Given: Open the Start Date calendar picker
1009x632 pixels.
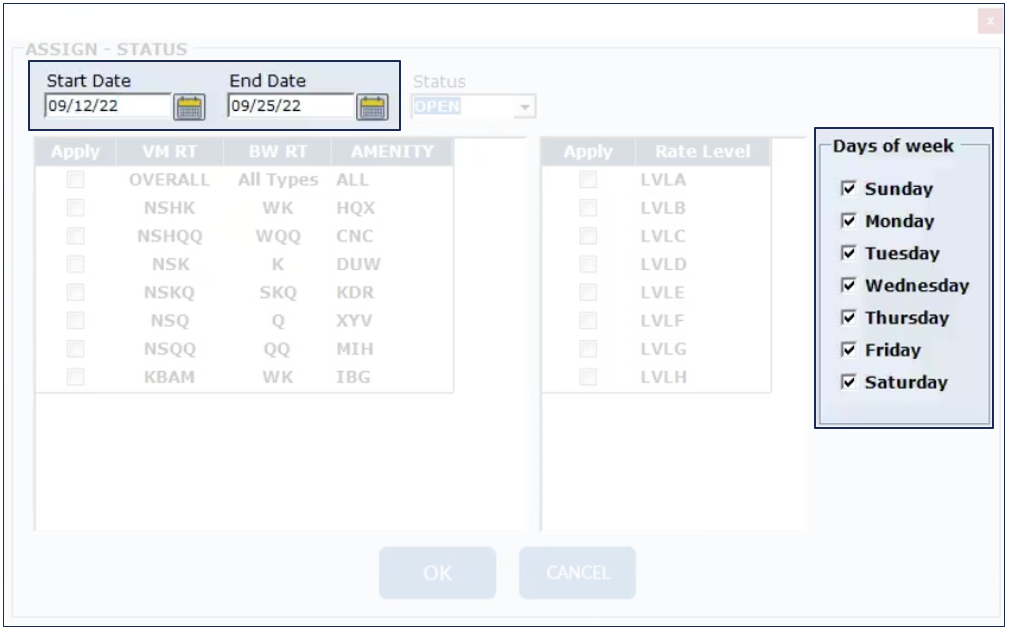Looking at the screenshot, I should 189,107.
